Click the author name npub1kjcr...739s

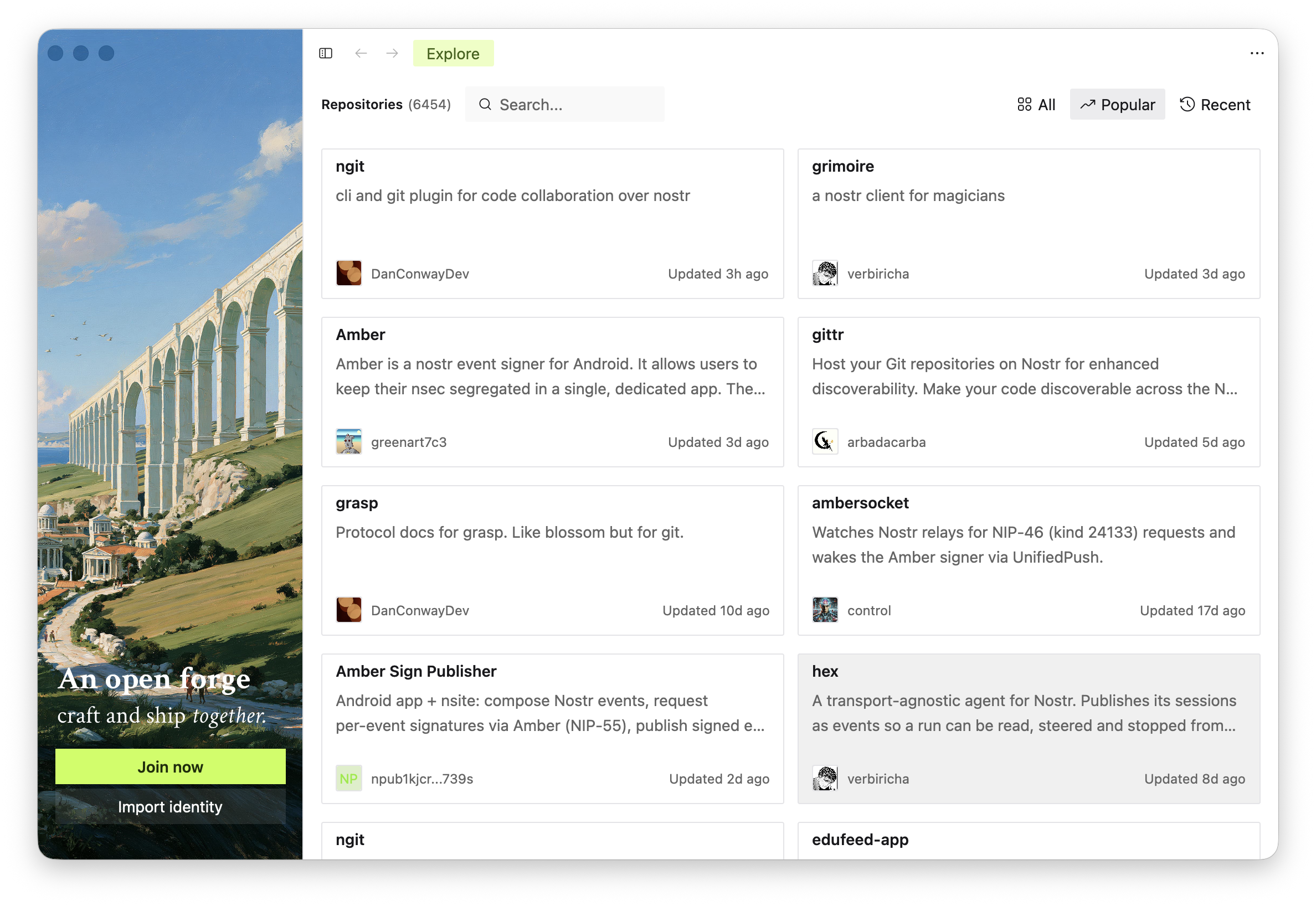coord(422,779)
